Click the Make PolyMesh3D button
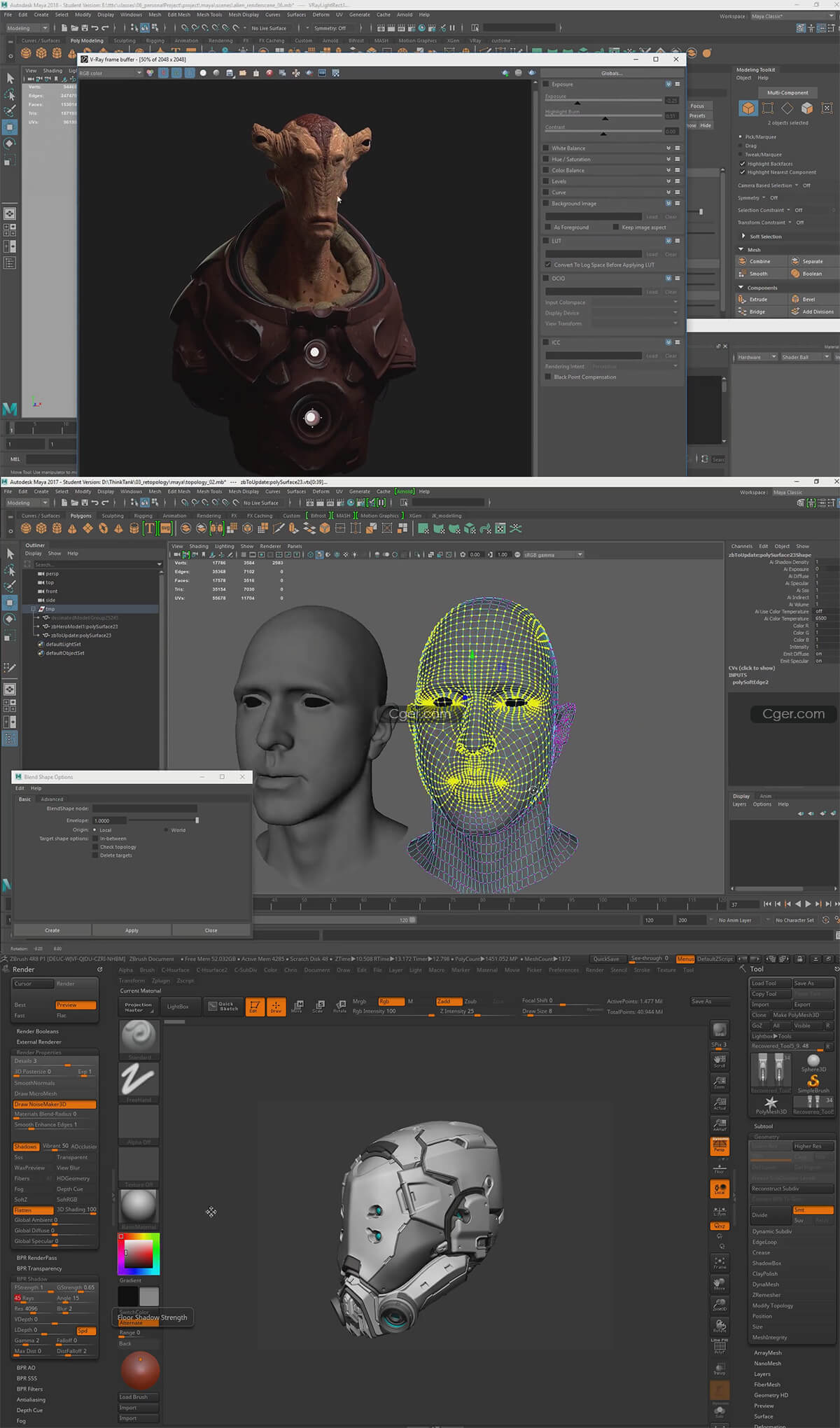840x1428 pixels. 802,1015
